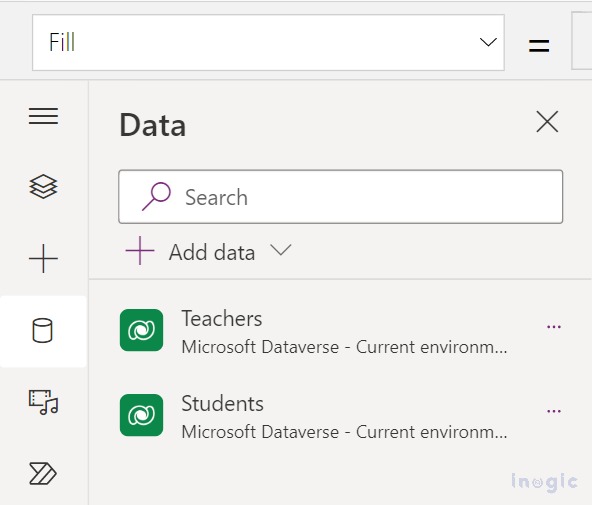Open more options for Teachers
The image size is (592, 505).
point(554,326)
